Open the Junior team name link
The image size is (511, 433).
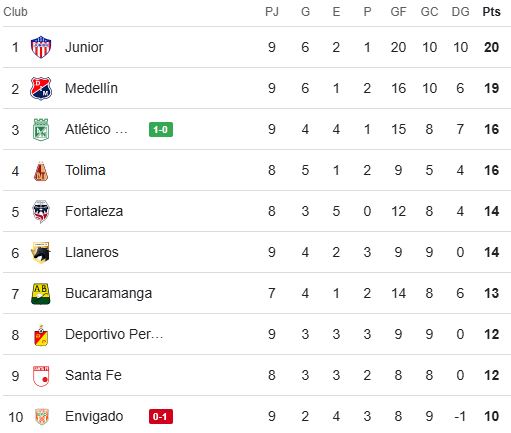(84, 47)
